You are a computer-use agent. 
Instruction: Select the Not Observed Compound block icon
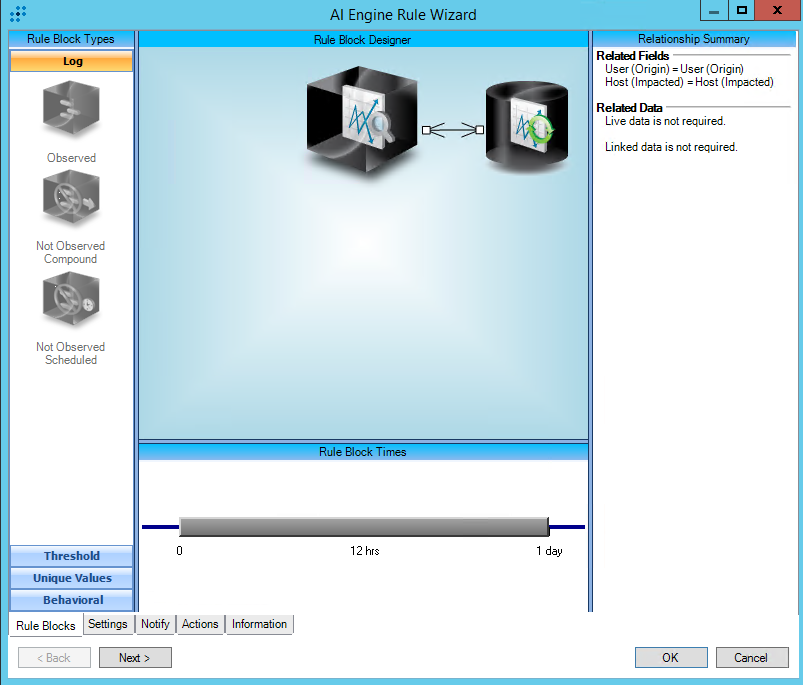click(x=71, y=200)
